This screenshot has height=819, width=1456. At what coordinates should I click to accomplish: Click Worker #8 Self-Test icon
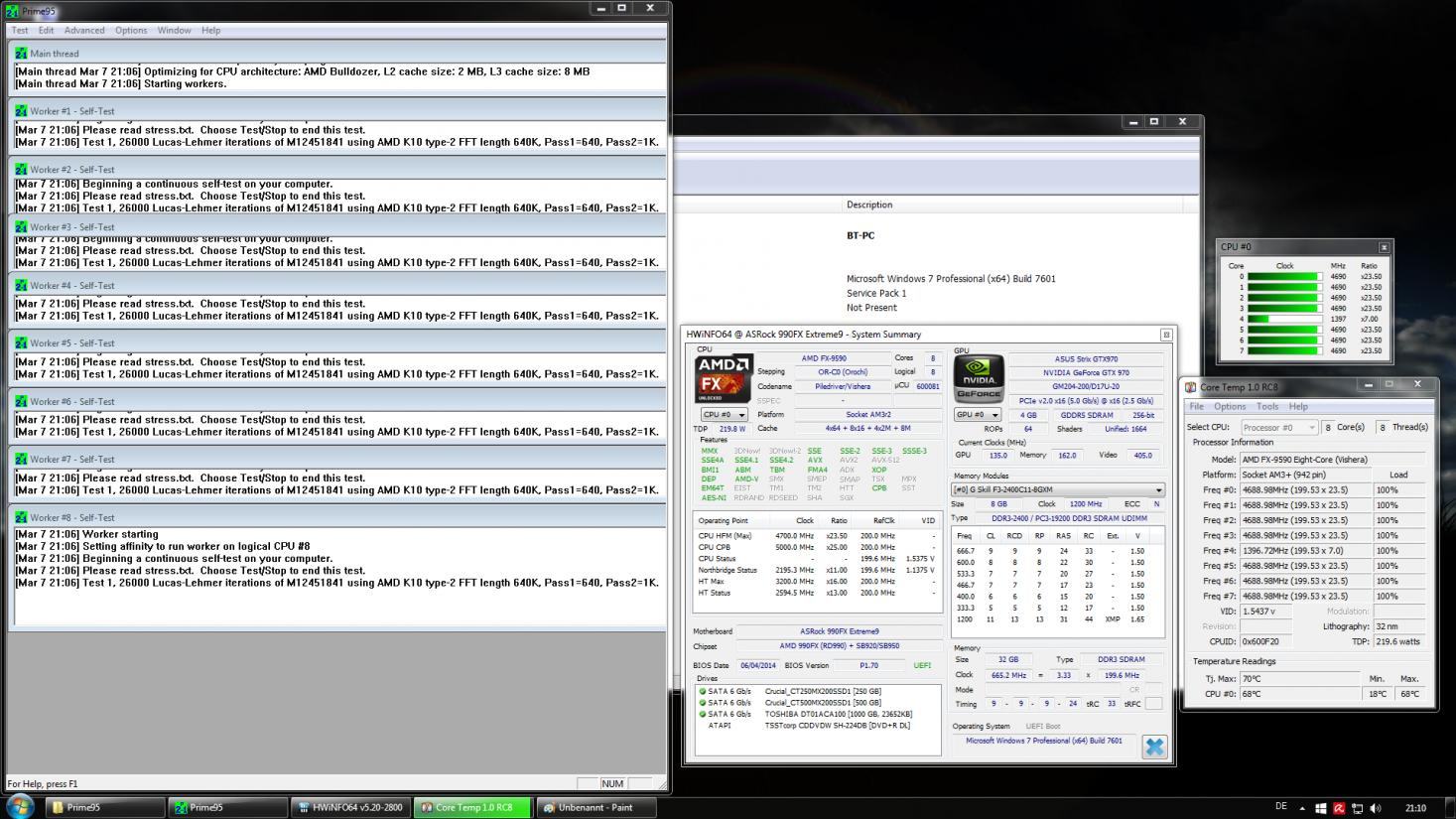click(x=21, y=518)
